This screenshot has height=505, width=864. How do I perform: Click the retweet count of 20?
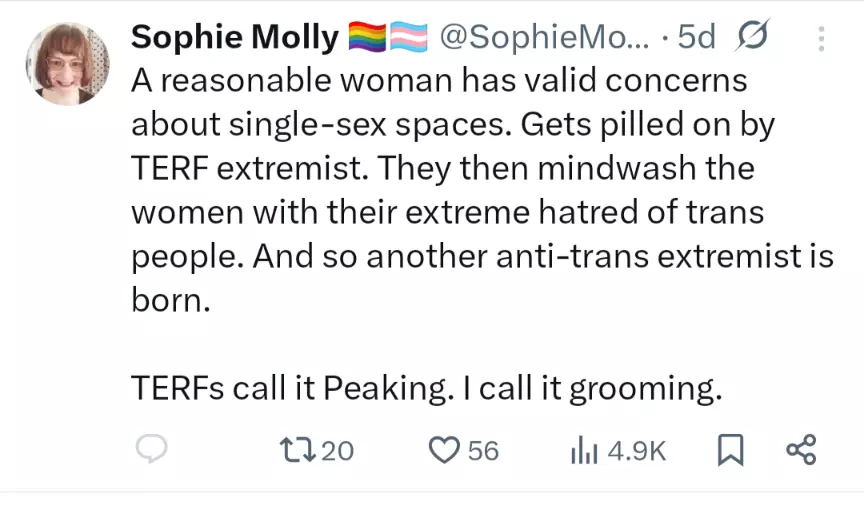coord(338,451)
